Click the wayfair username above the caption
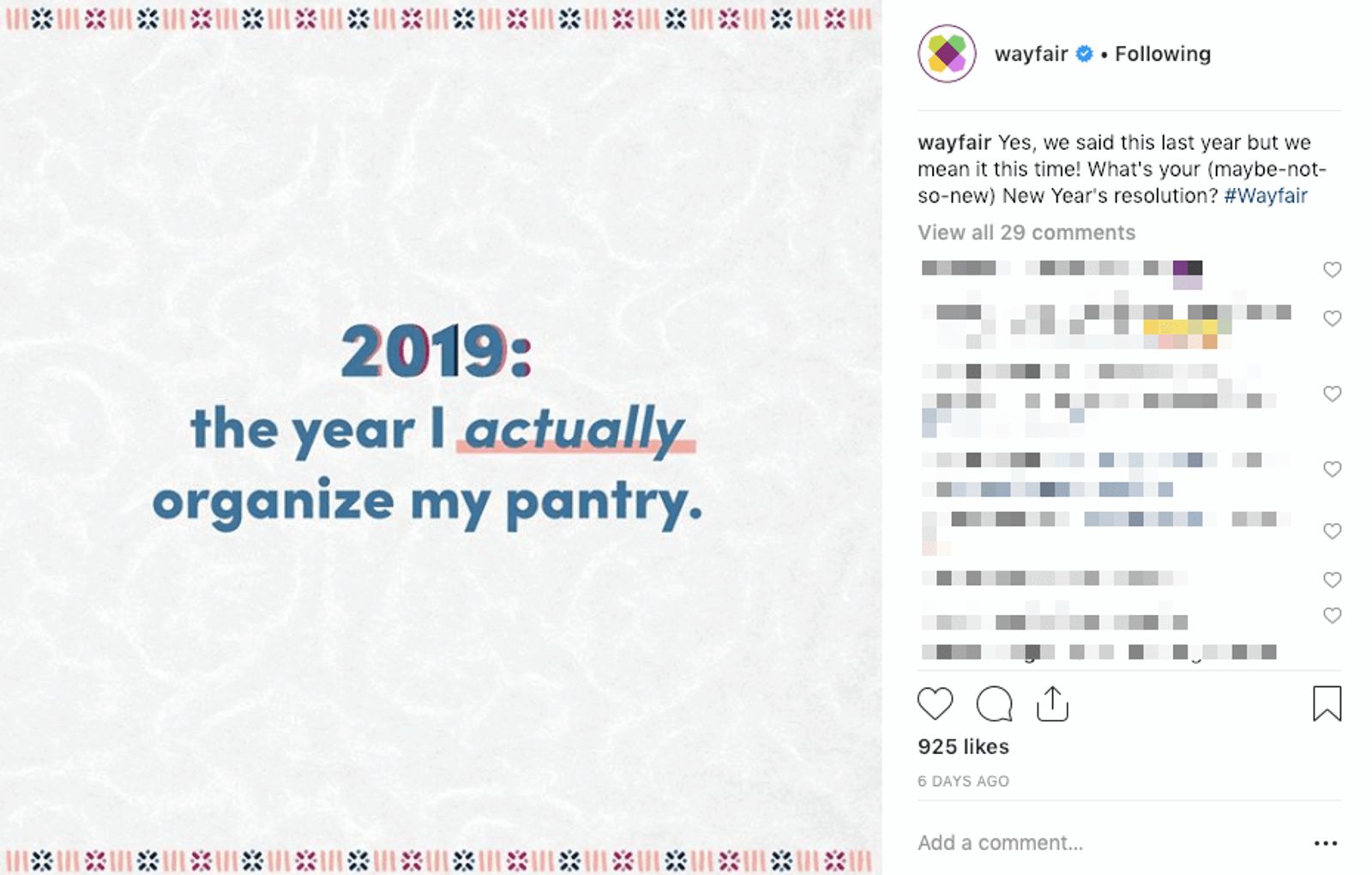1372x875 pixels. click(x=954, y=142)
